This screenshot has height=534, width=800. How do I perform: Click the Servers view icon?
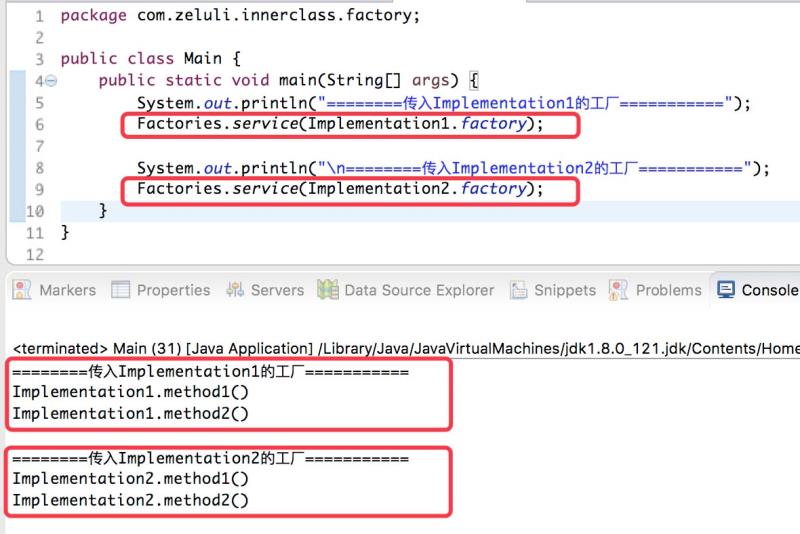click(235, 290)
